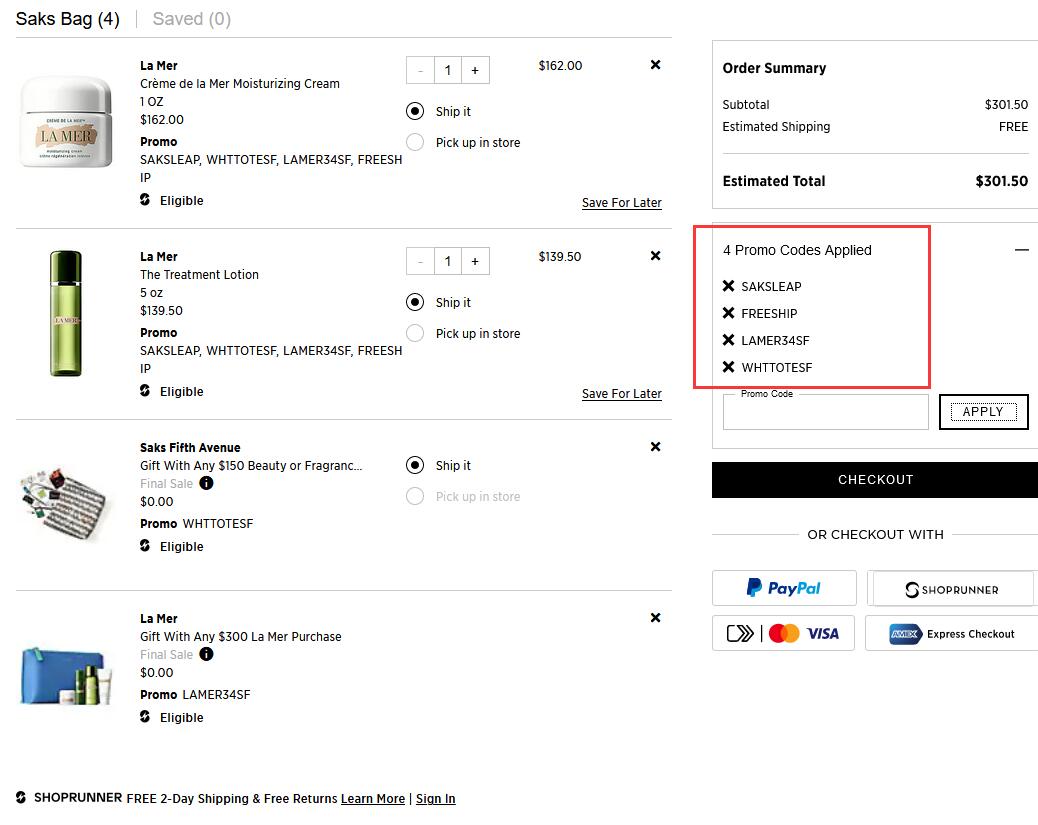Save Moisturizing Cream for later

coord(622,203)
